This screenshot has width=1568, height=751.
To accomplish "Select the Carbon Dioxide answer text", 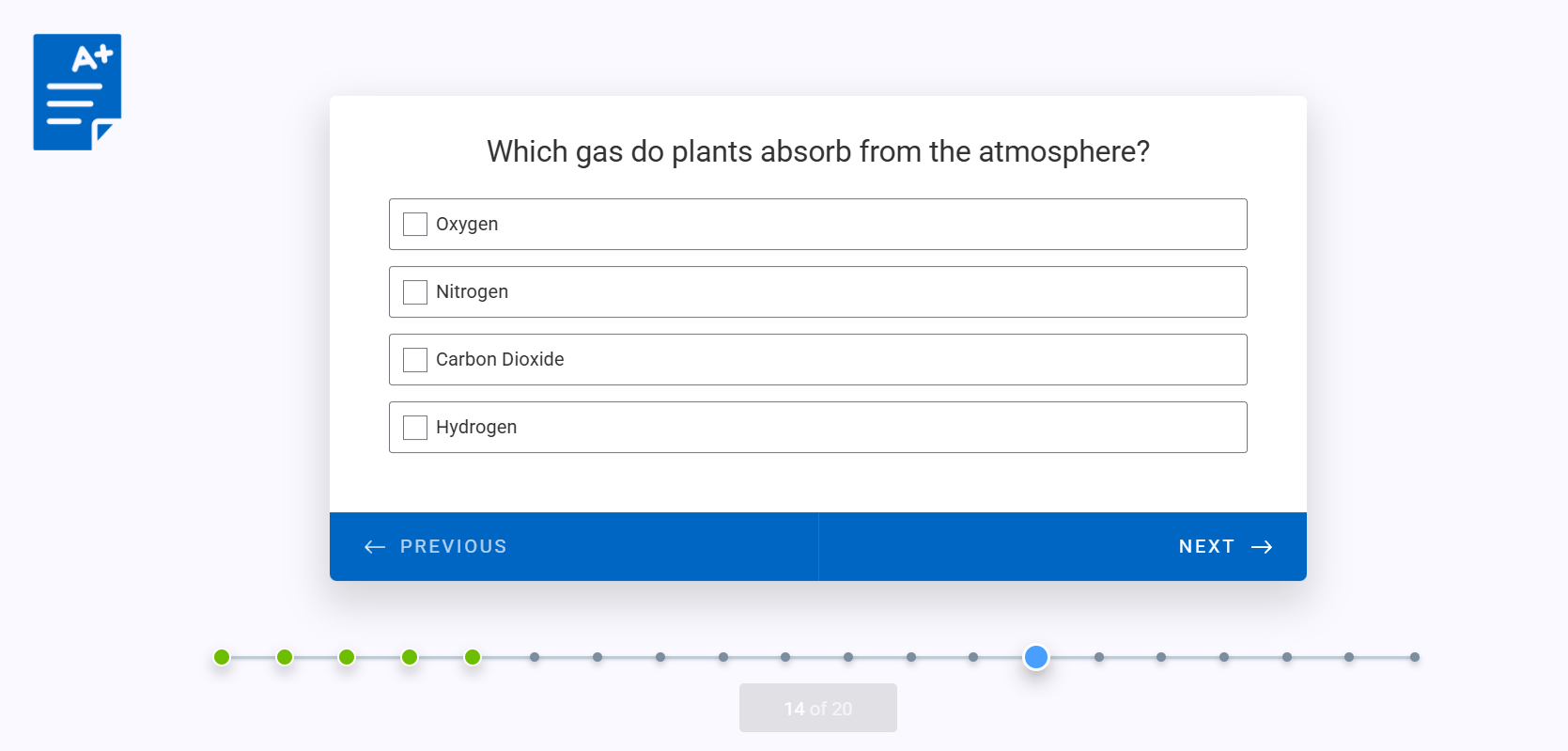I will [500, 359].
